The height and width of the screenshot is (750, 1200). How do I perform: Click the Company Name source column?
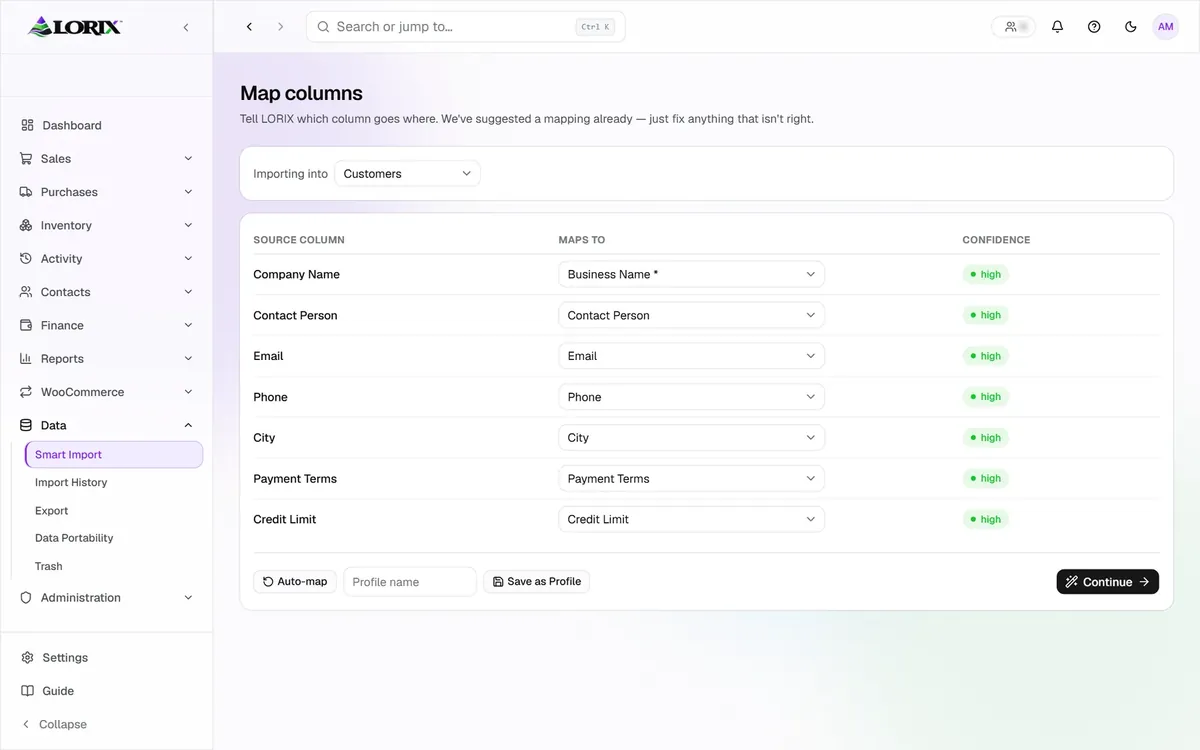[296, 274]
